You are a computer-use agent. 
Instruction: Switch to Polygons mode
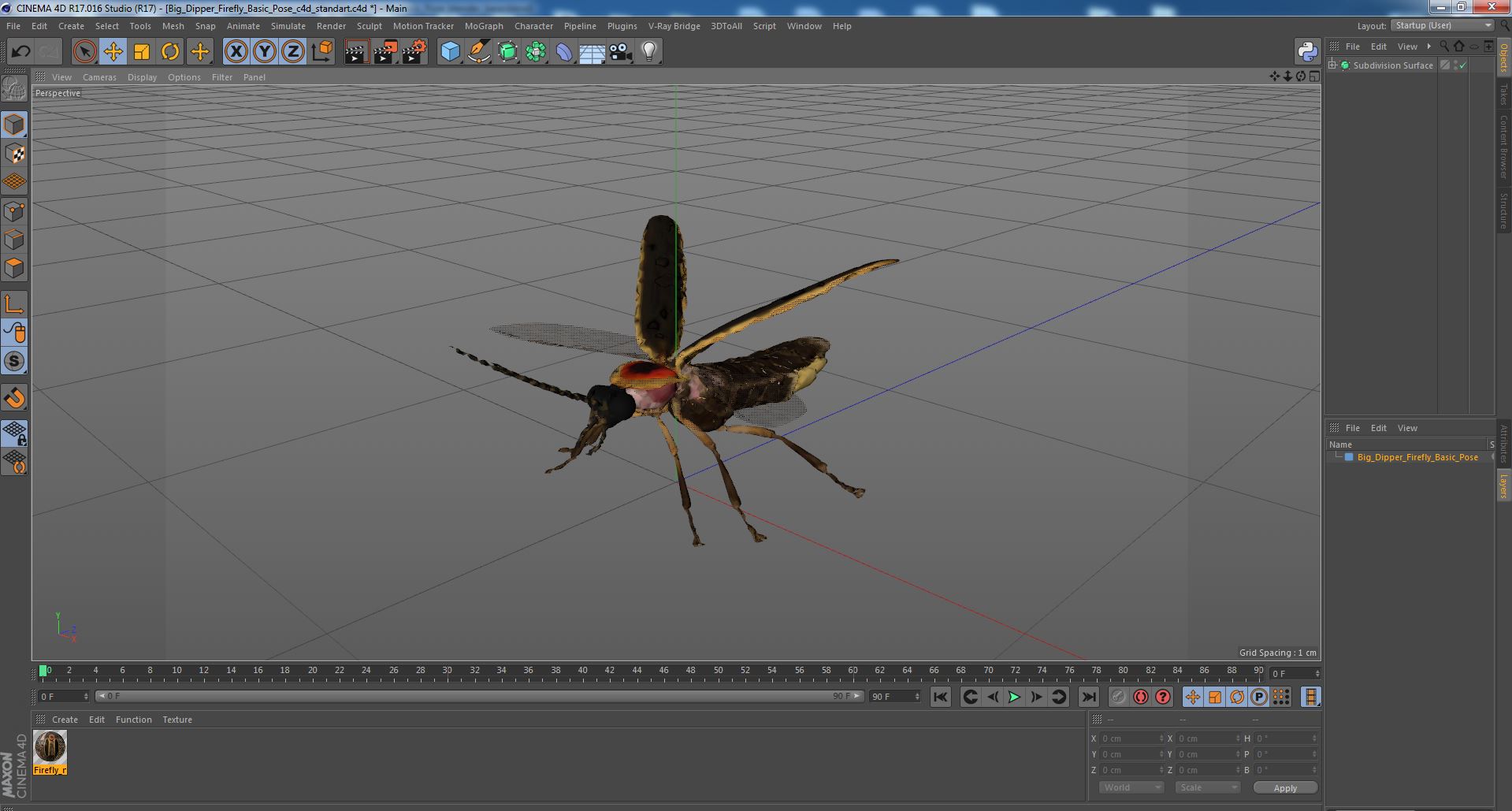pyautogui.click(x=14, y=268)
